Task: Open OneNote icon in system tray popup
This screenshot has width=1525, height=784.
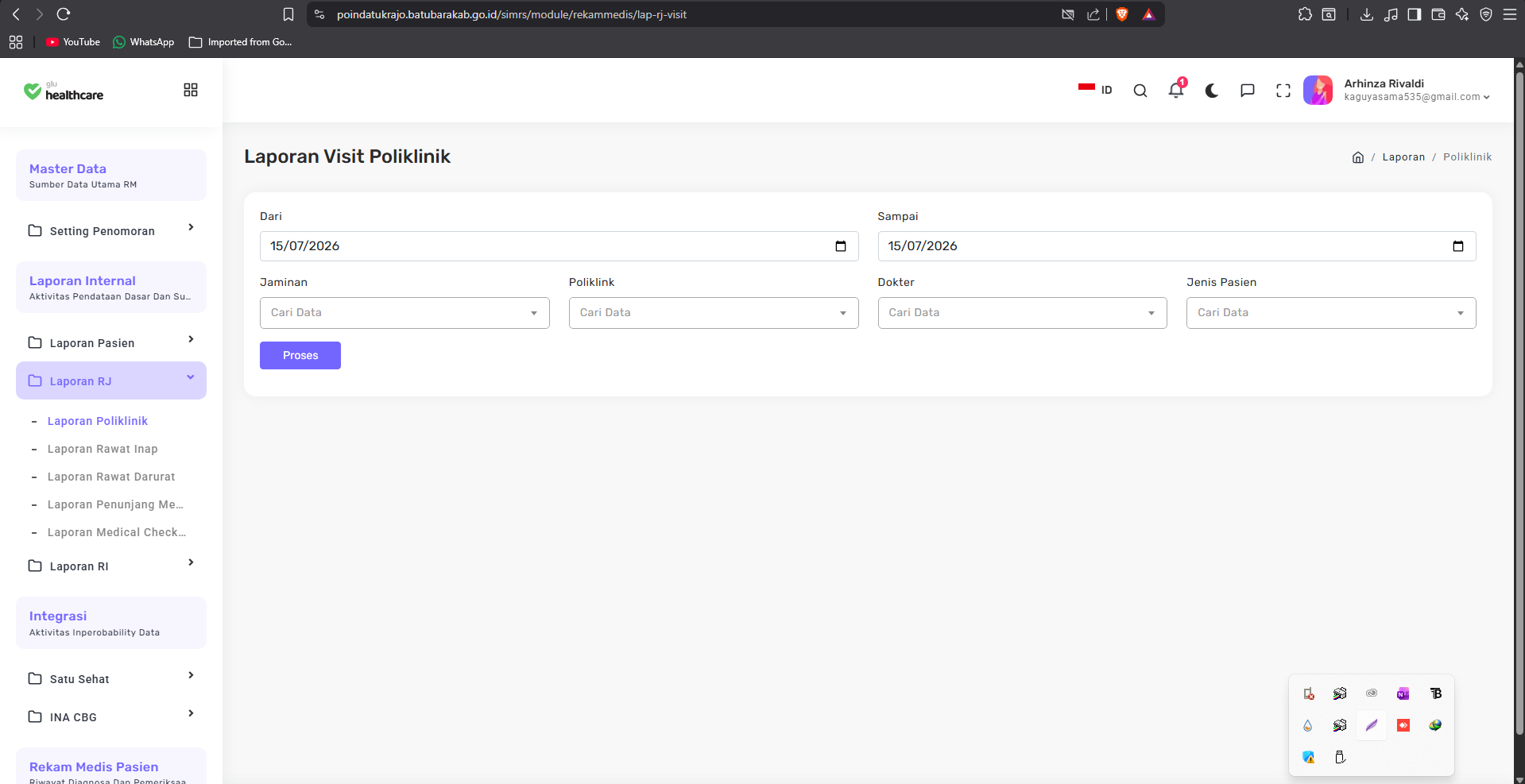Action: click(1403, 693)
